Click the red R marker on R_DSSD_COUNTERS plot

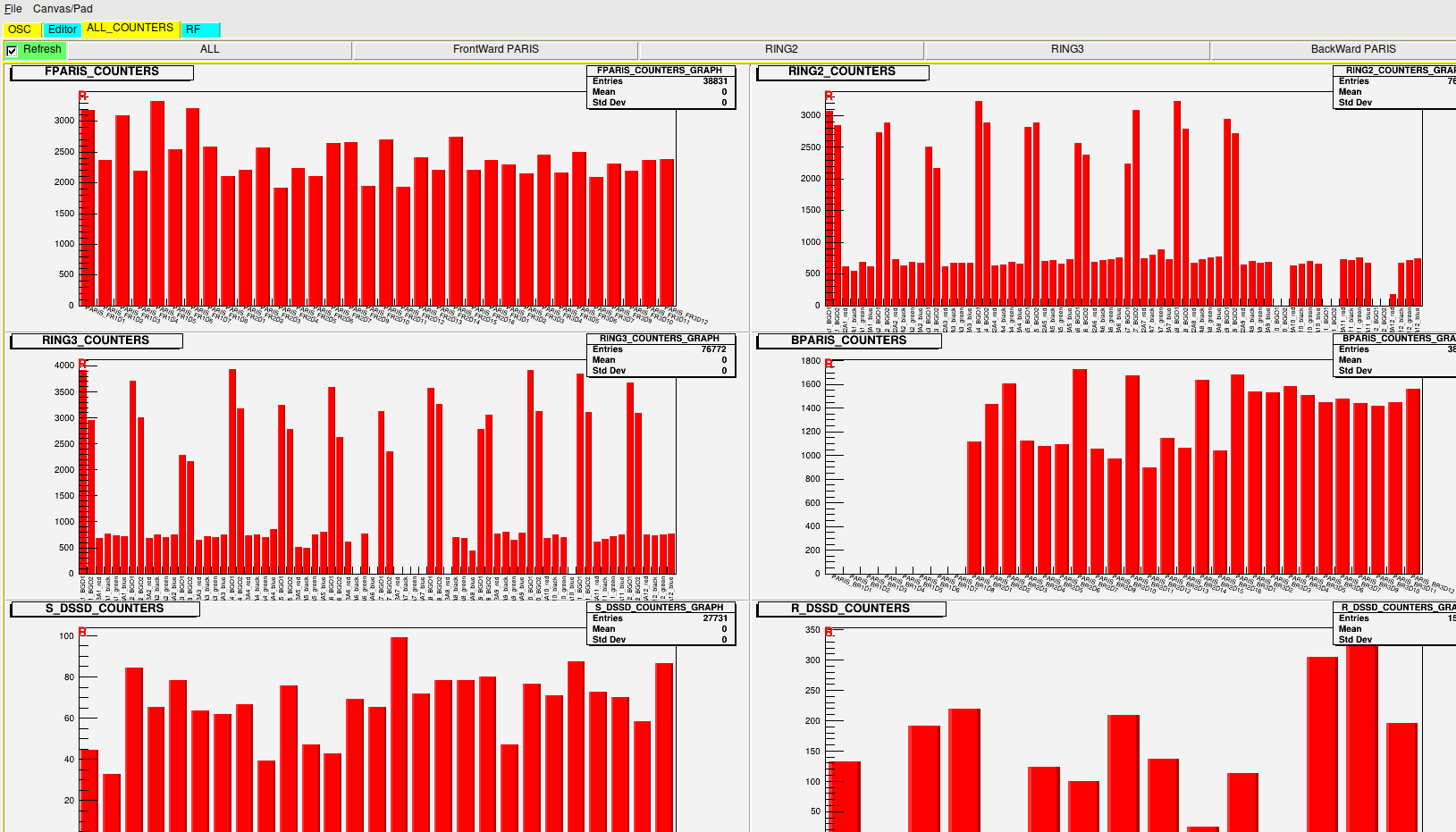click(x=829, y=632)
